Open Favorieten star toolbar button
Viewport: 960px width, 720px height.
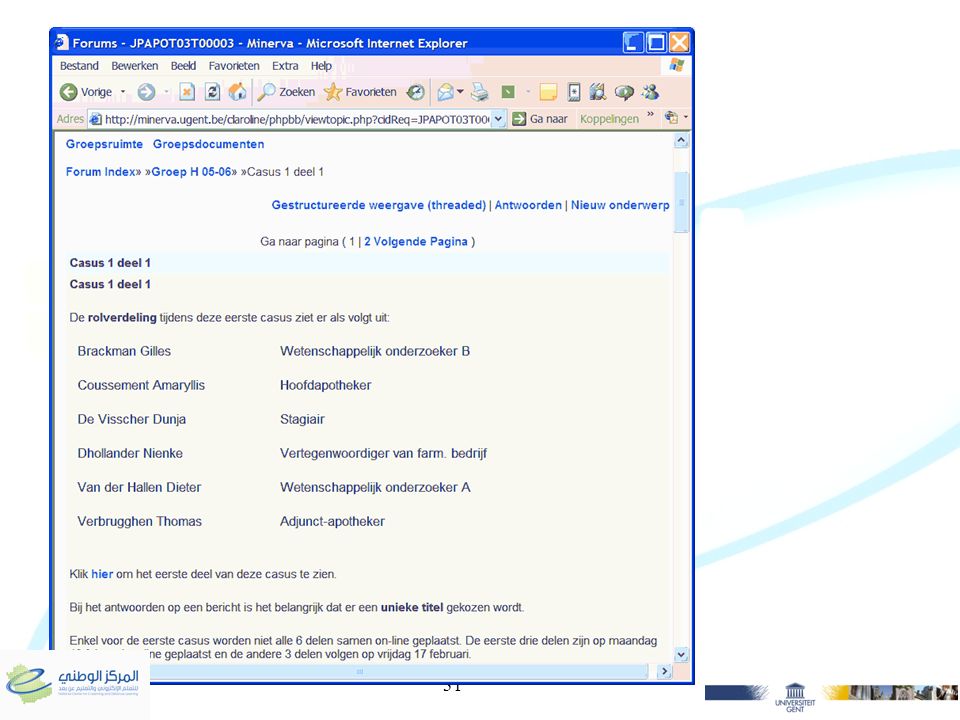click(360, 92)
